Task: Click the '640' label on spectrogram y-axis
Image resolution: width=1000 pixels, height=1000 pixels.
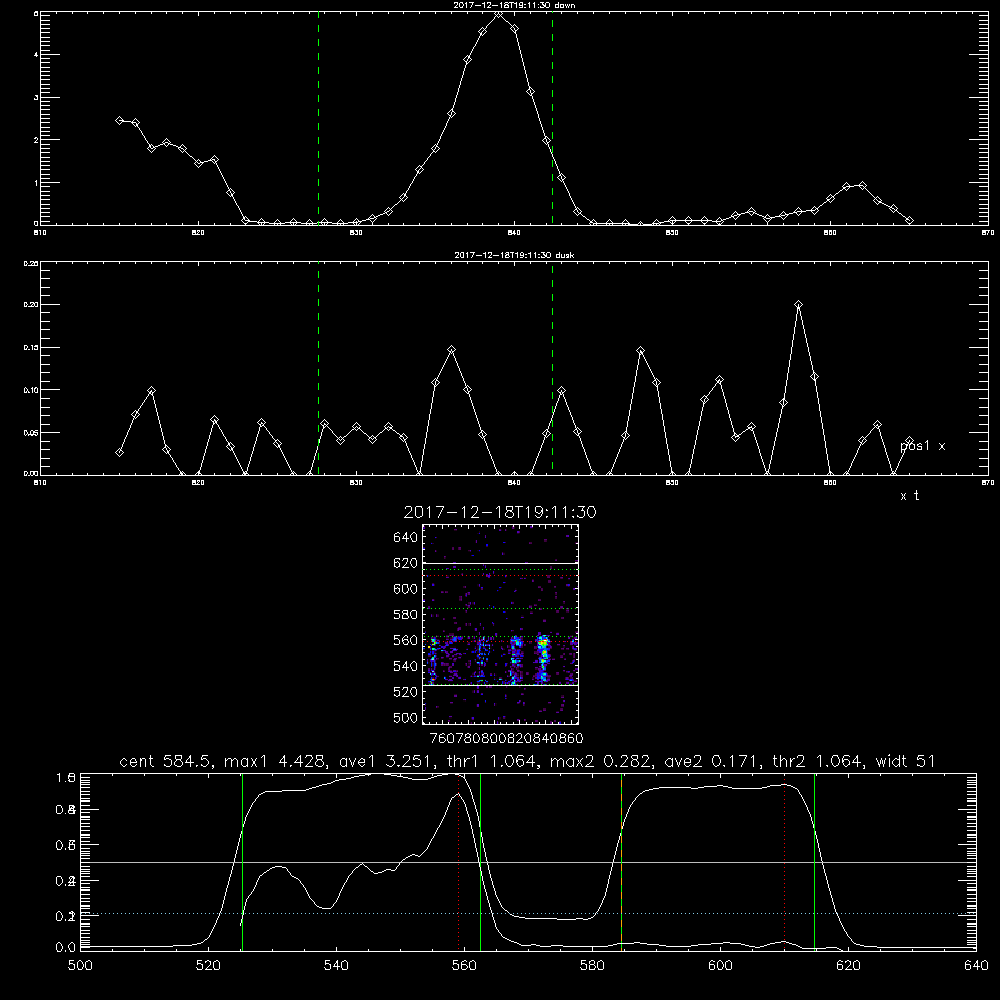Action: pyautogui.click(x=406, y=538)
